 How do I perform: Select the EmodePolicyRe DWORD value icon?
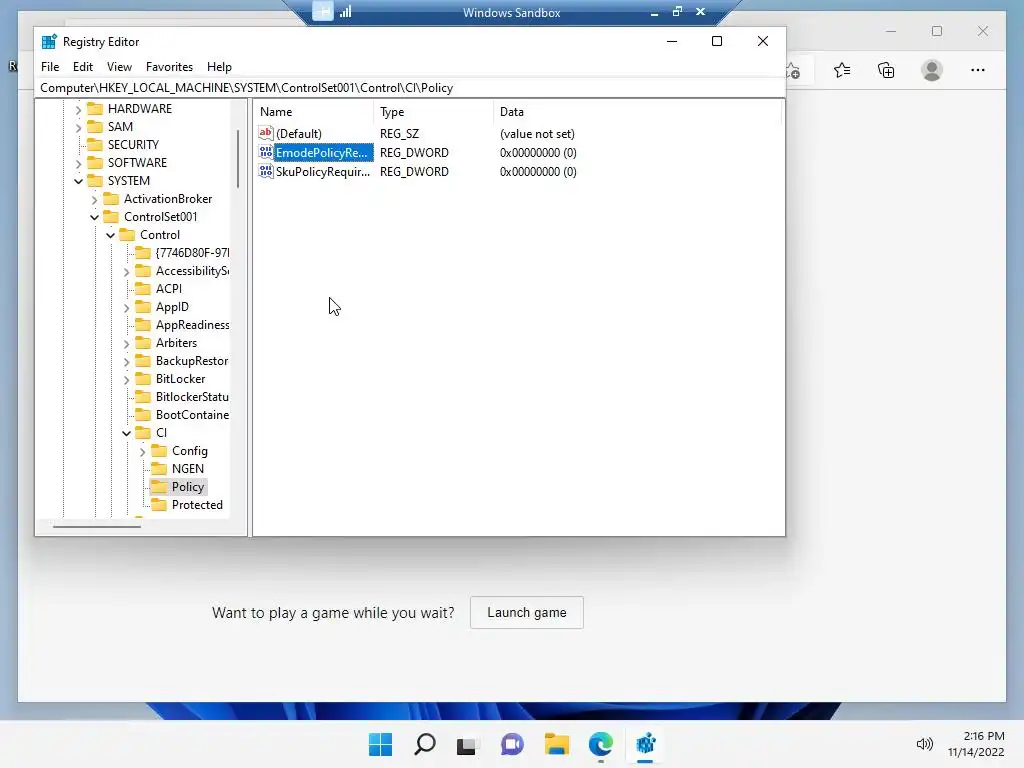point(266,152)
